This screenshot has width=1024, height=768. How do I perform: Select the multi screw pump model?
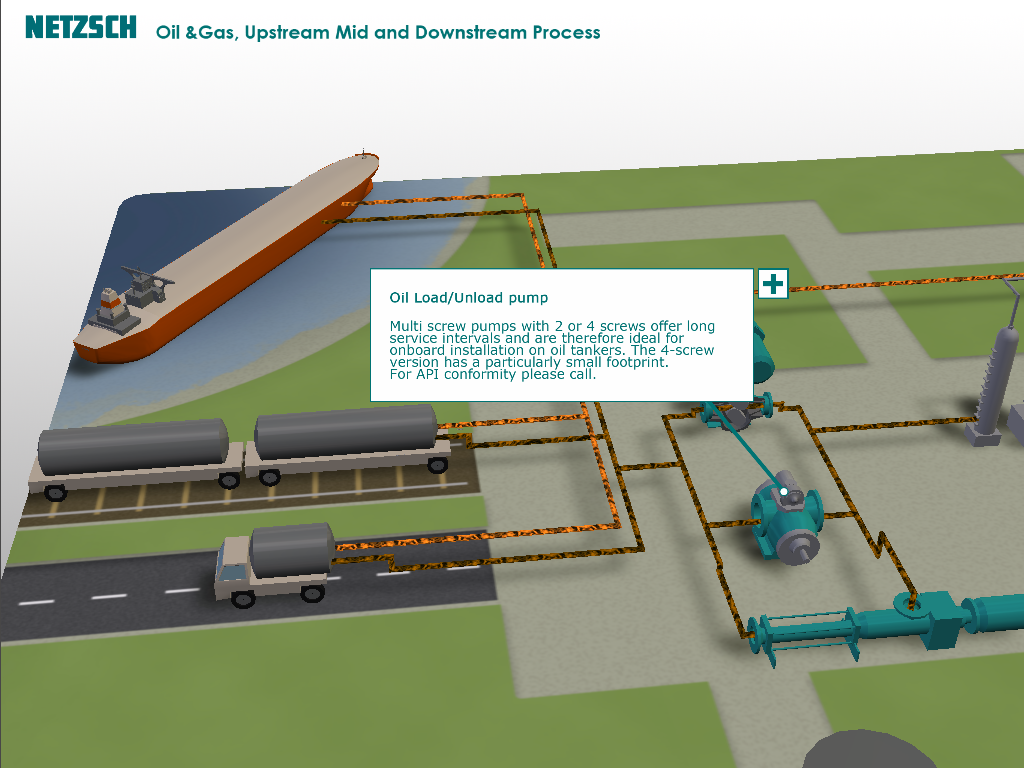(786, 517)
